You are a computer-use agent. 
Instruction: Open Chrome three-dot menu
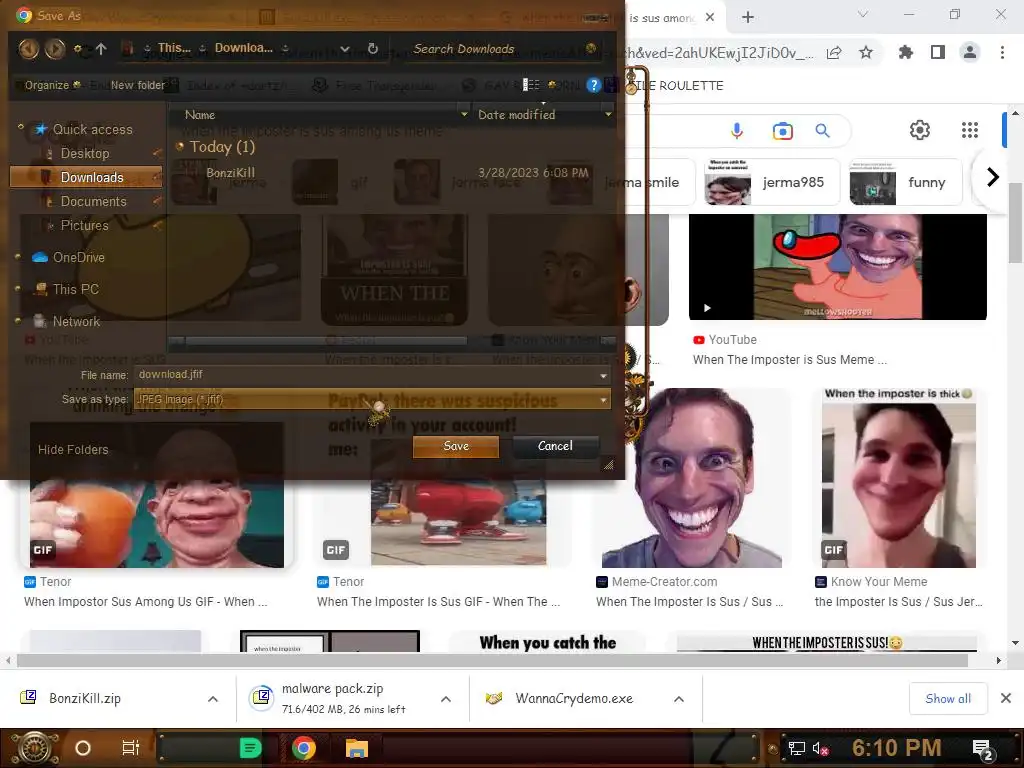tap(1002, 52)
